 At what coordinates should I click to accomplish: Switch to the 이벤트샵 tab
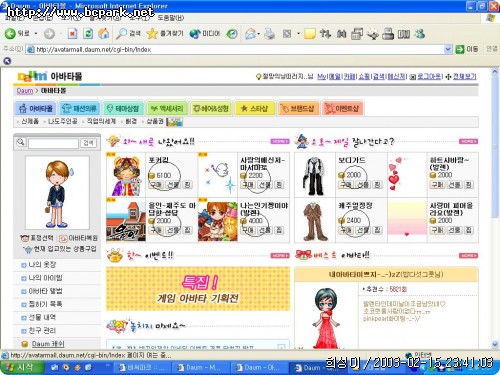[x=342, y=108]
